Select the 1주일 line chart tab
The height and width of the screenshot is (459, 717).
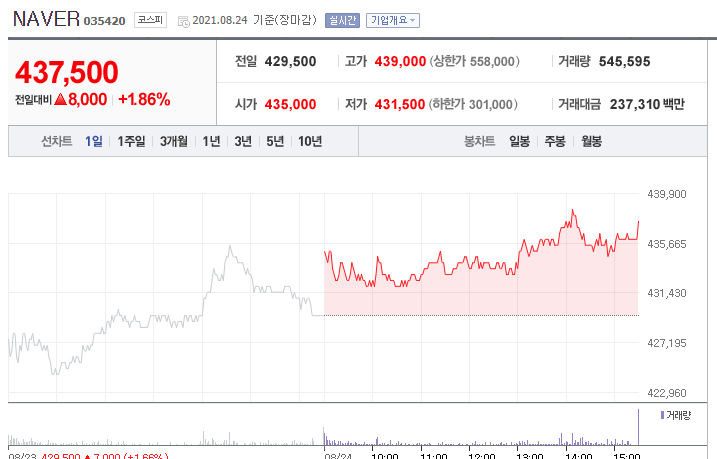[131, 141]
